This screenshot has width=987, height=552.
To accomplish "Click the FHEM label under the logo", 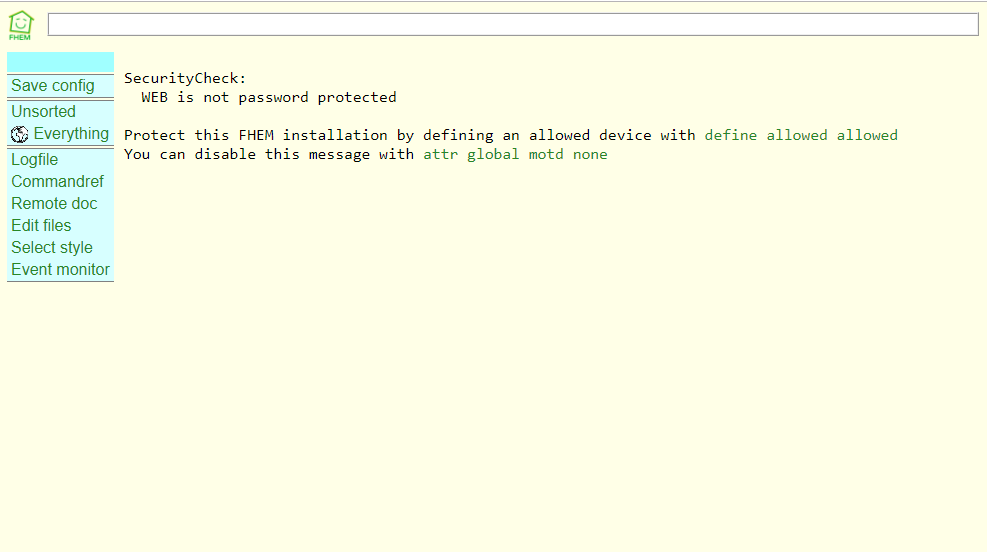I will click(x=20, y=38).
